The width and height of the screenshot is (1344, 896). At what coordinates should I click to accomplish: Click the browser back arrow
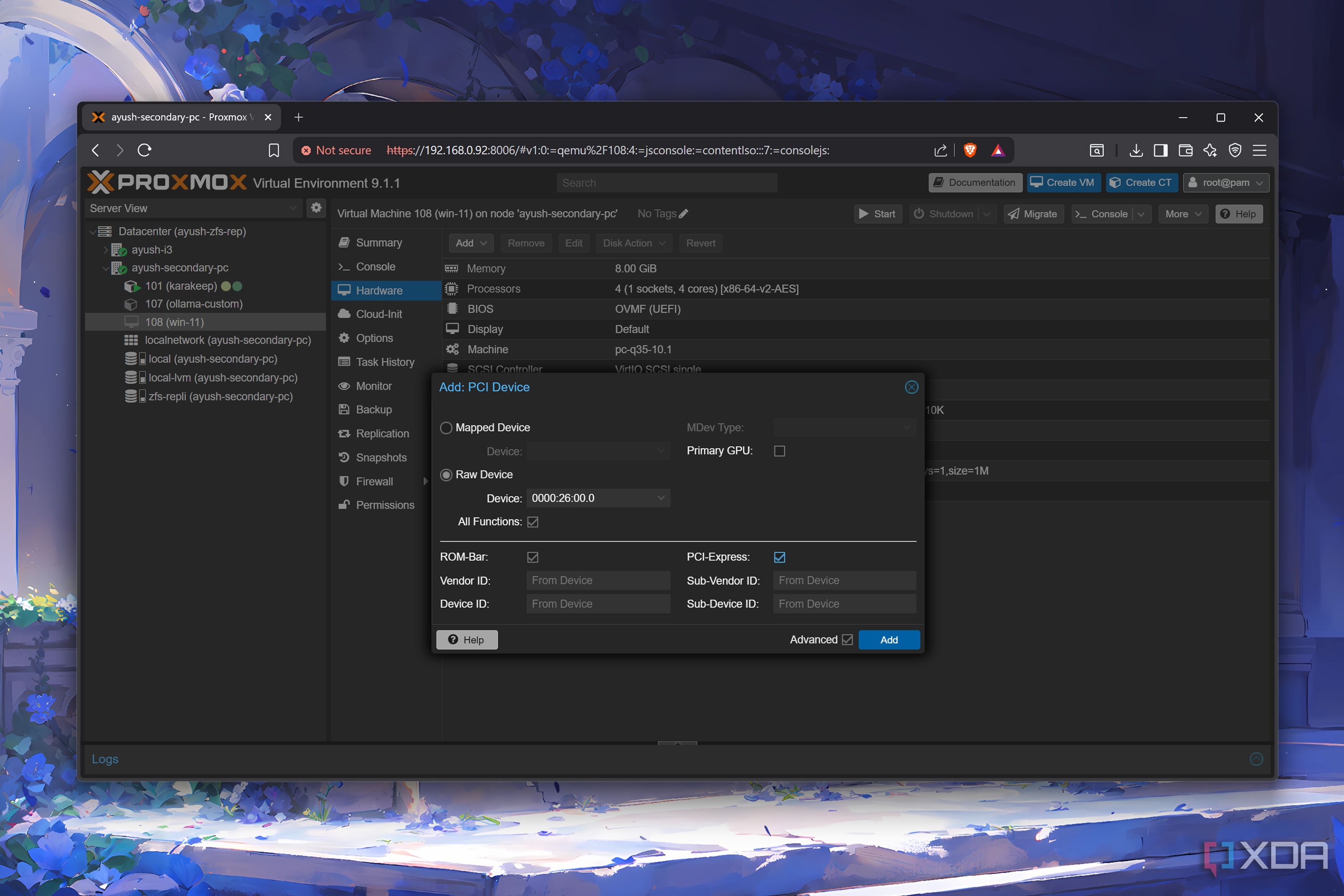[x=95, y=150]
